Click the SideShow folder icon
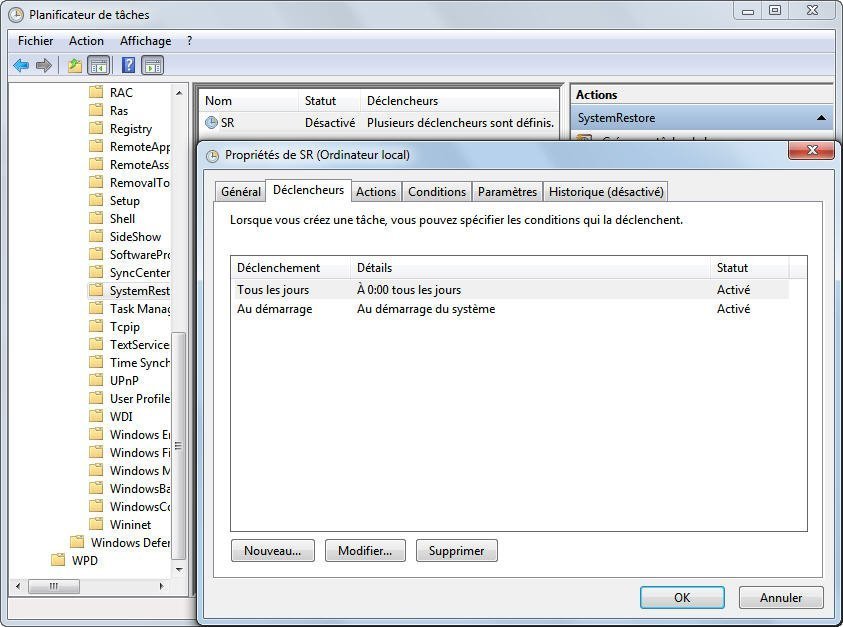The width and height of the screenshot is (843, 627). point(96,236)
